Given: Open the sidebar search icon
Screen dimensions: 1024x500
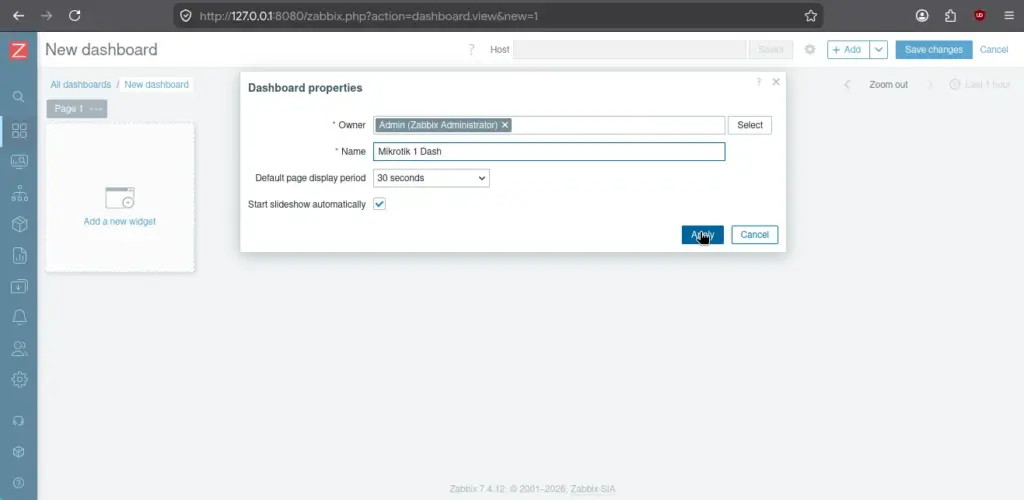Looking at the screenshot, I should pyautogui.click(x=19, y=97).
